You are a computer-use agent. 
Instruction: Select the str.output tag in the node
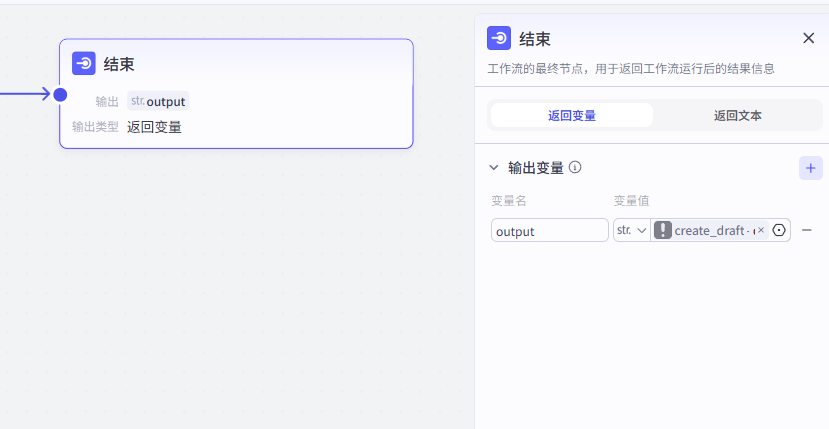pos(158,101)
